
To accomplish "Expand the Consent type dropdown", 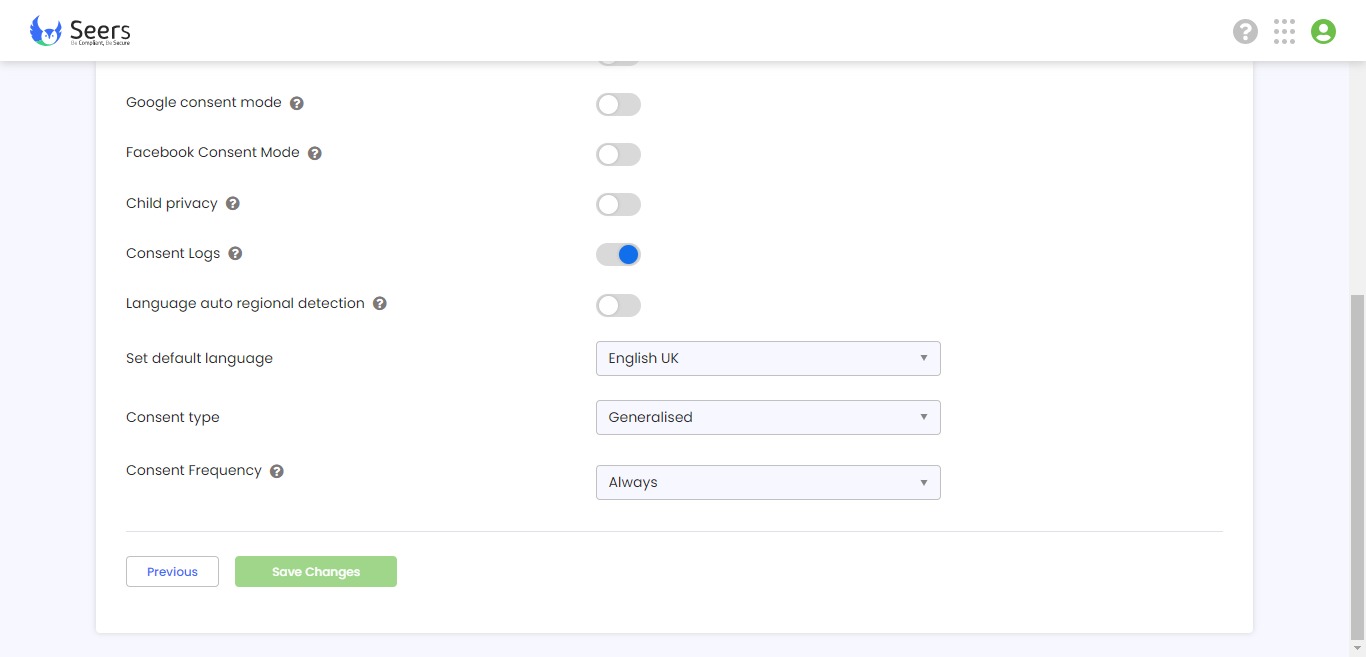I will pyautogui.click(x=767, y=417).
